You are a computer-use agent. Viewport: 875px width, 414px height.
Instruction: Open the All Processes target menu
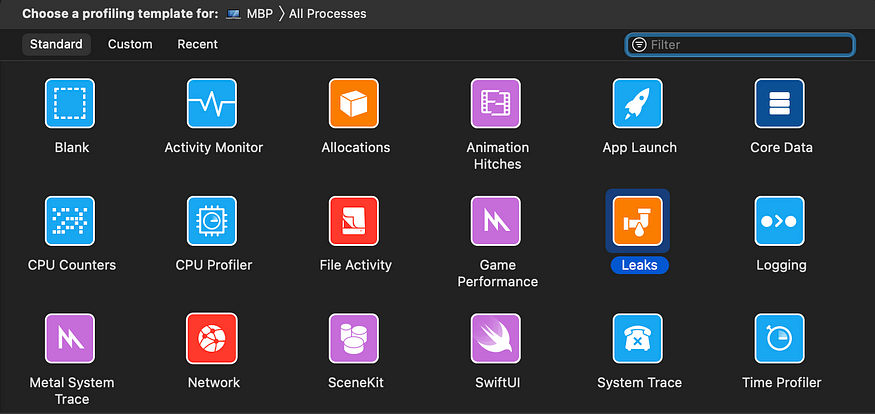pos(328,14)
